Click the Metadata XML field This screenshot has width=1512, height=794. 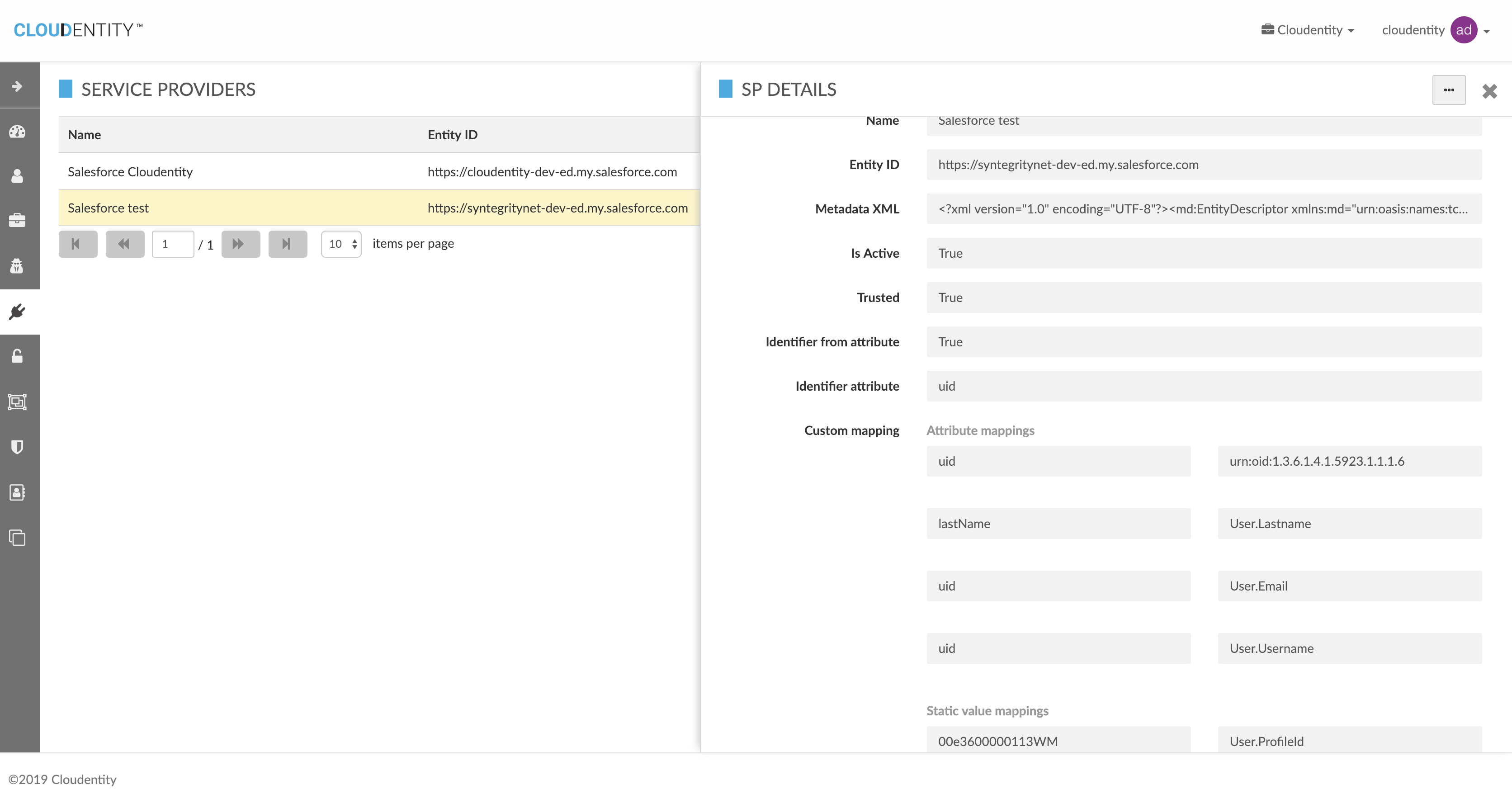(1204, 209)
